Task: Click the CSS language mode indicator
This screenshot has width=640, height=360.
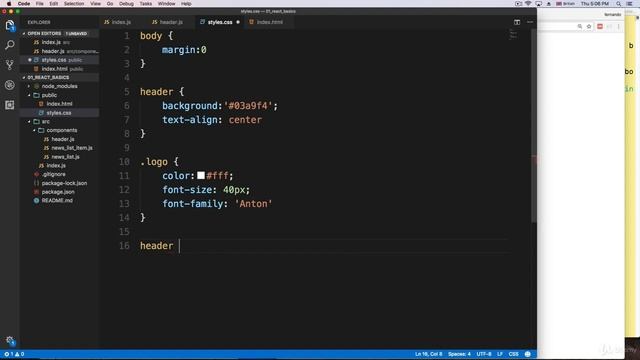Action: pos(513,354)
